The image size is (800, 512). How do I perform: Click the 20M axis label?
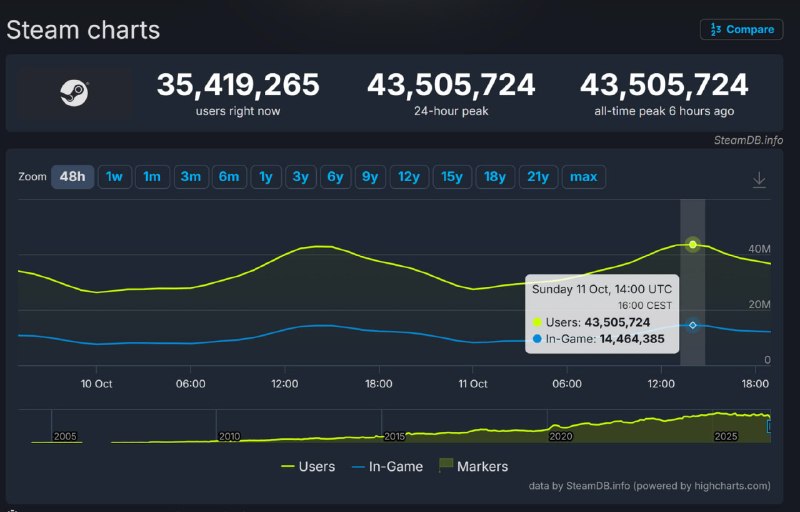click(x=759, y=304)
